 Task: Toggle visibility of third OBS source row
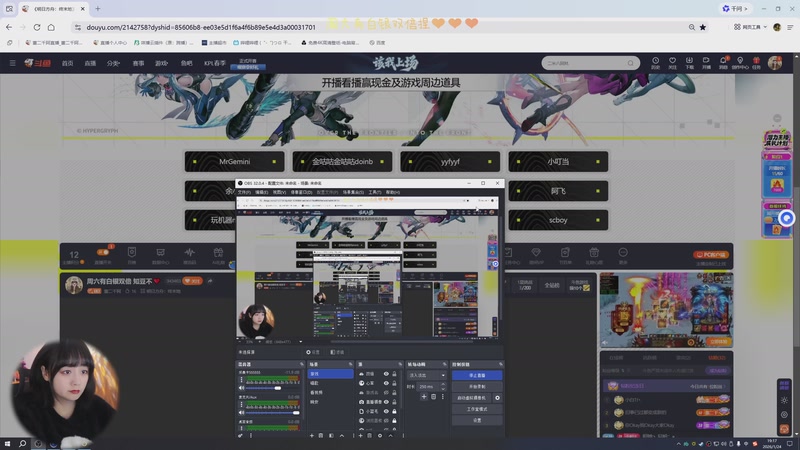tap(386, 393)
